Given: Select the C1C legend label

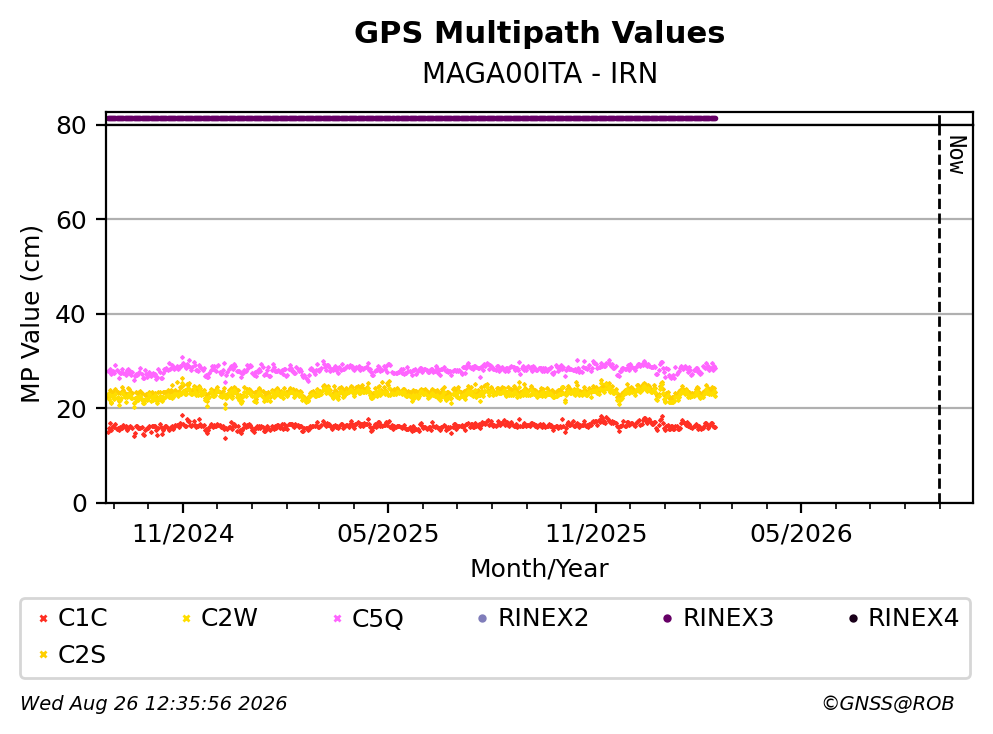Looking at the screenshot, I should pyautogui.click(x=82, y=618).
